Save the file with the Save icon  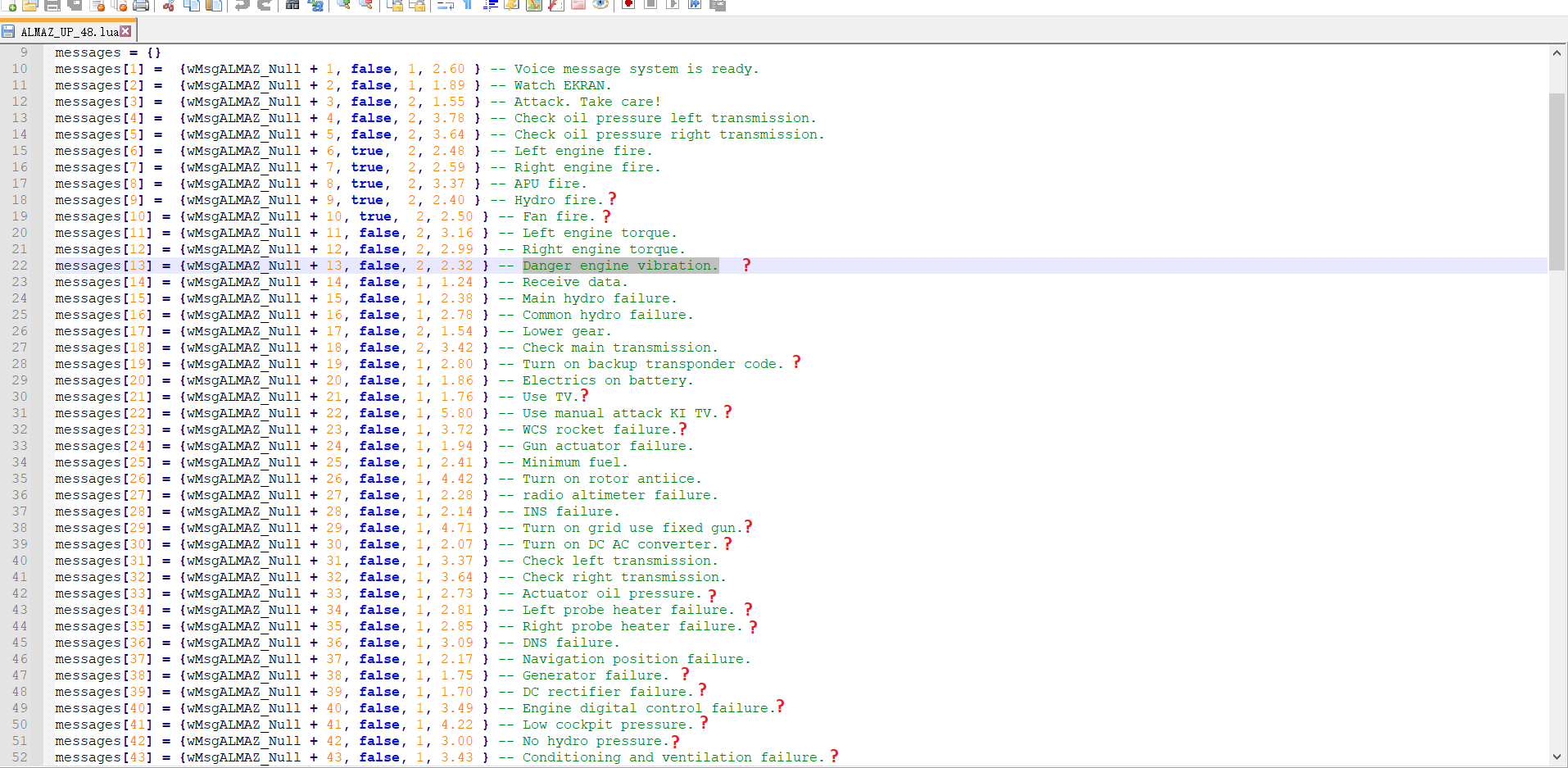[52, 5]
